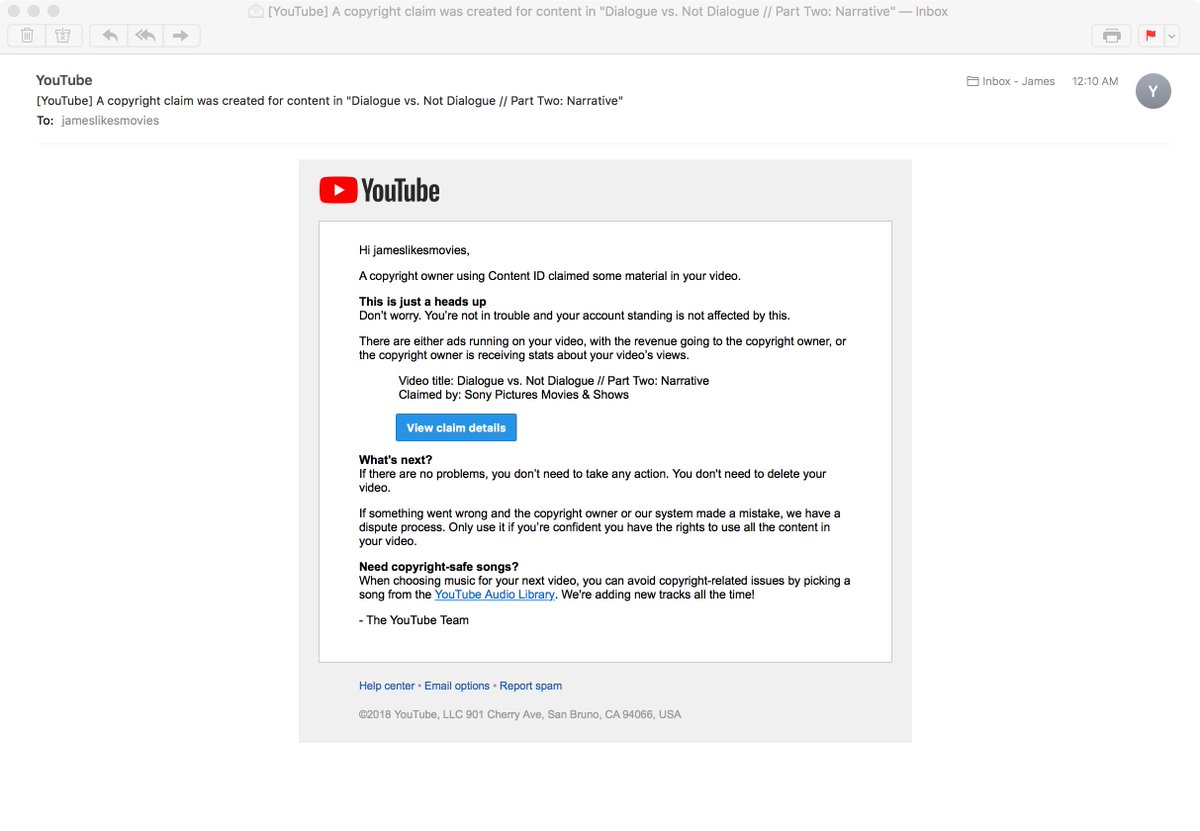Open the YouTube Audio Library link
This screenshot has height=831, width=1200.
point(494,594)
